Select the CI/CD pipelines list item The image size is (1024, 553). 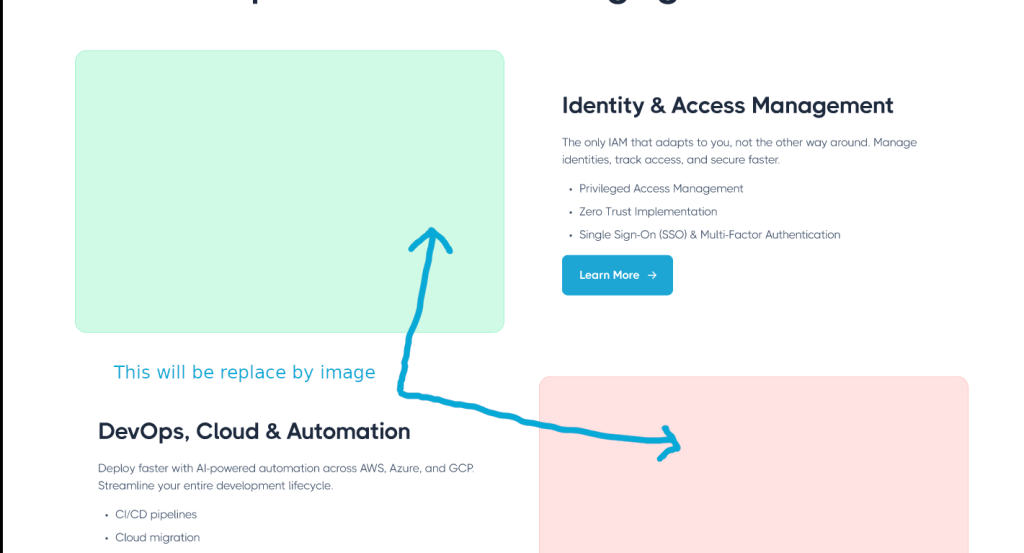(x=156, y=514)
